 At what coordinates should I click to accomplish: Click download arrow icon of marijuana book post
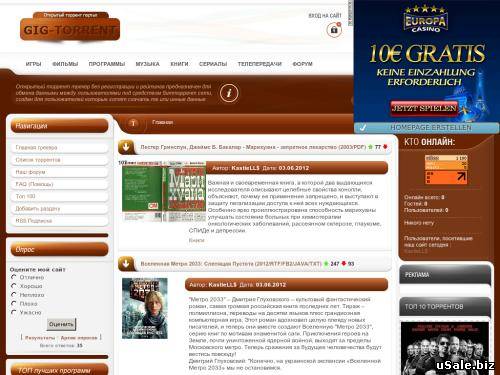(126, 147)
